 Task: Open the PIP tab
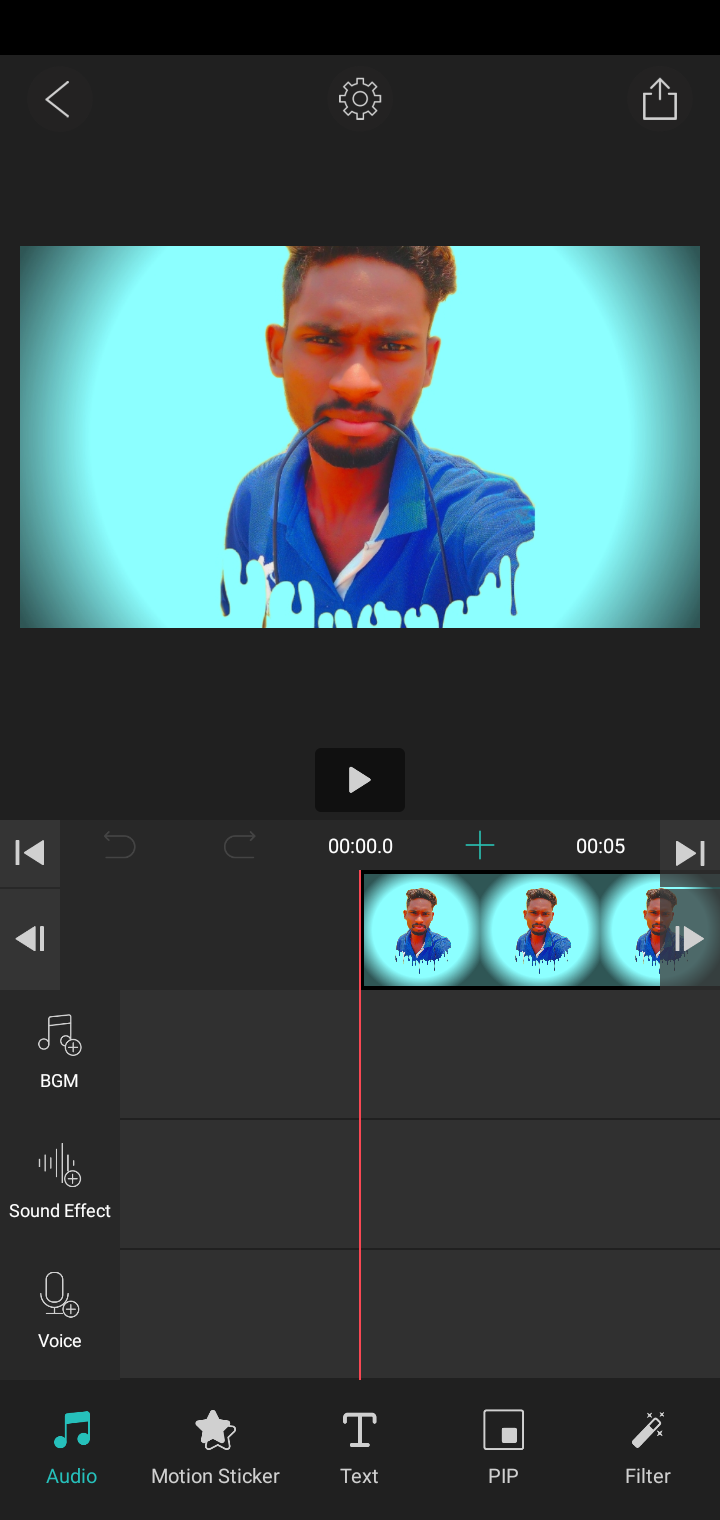(x=503, y=1448)
